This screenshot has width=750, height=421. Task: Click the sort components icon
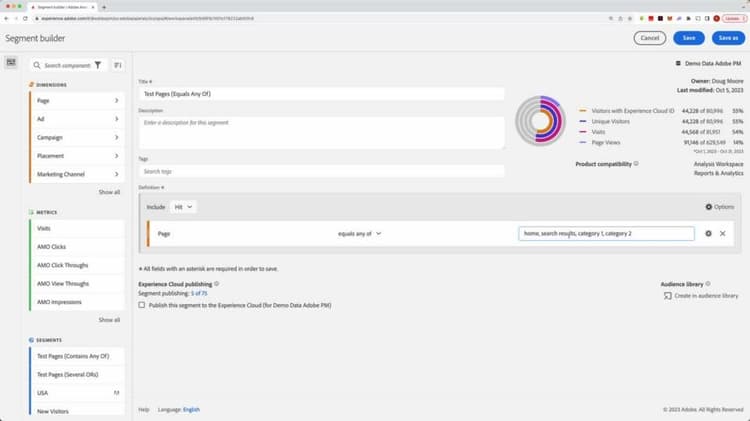[x=118, y=65]
